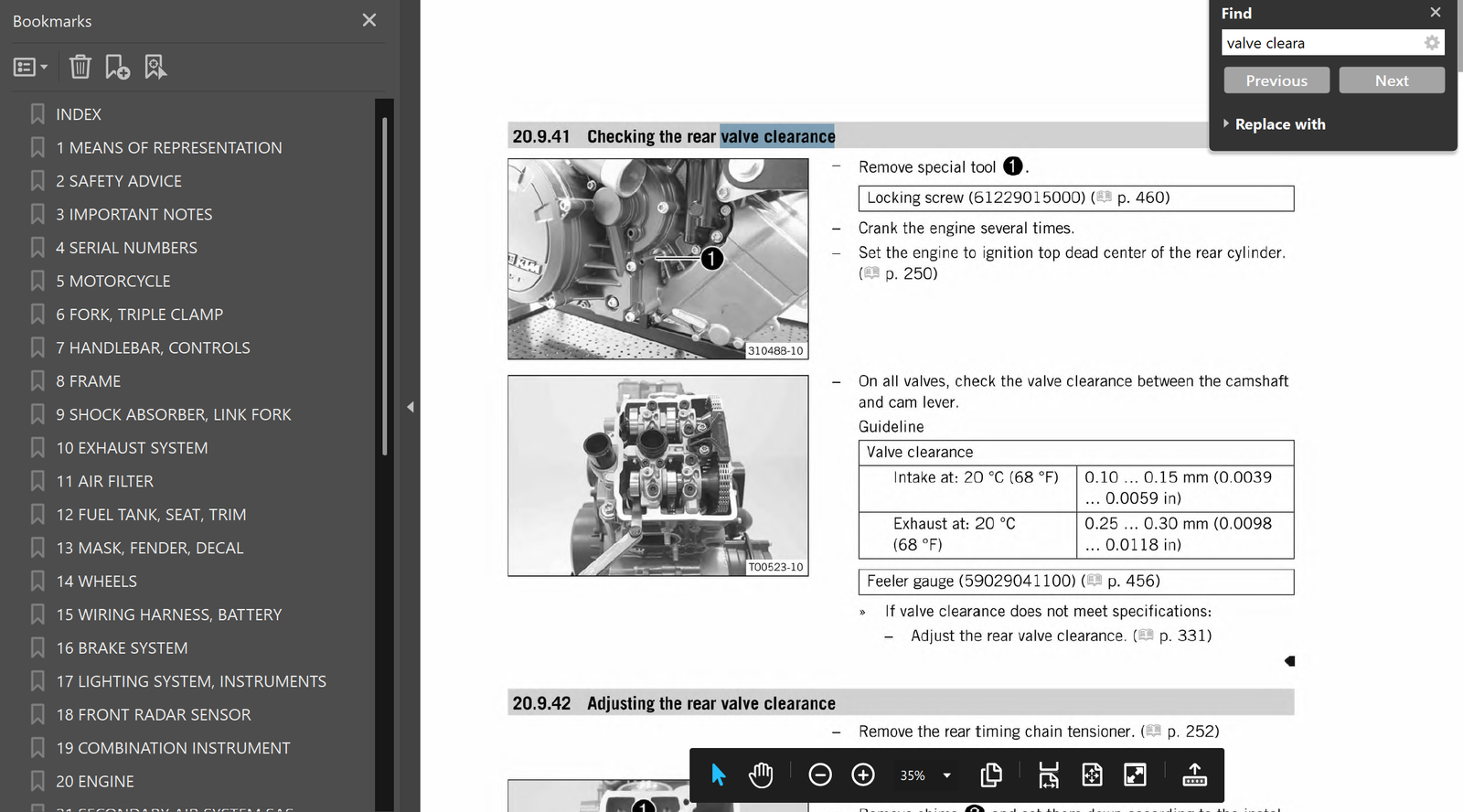Select 5 MOTORCYCLE bookmark

113,282
